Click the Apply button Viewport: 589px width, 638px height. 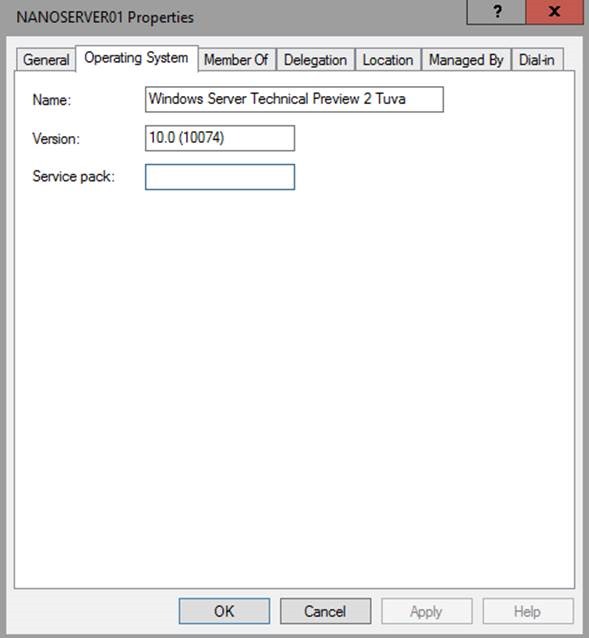[426, 611]
